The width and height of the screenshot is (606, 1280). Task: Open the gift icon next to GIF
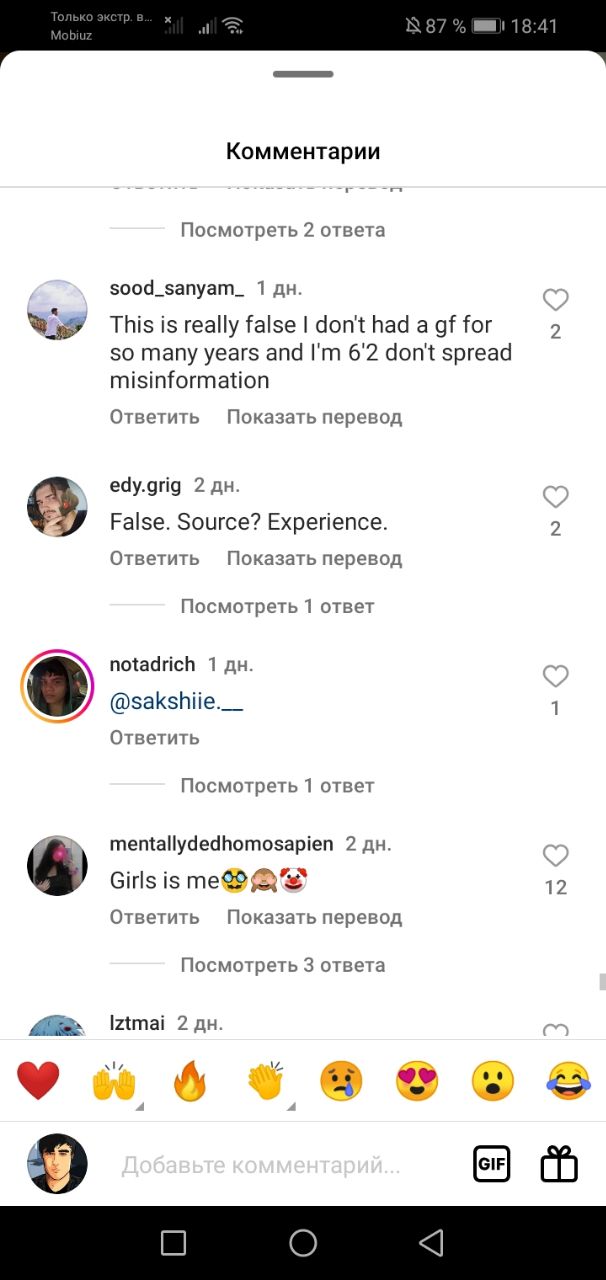559,1164
